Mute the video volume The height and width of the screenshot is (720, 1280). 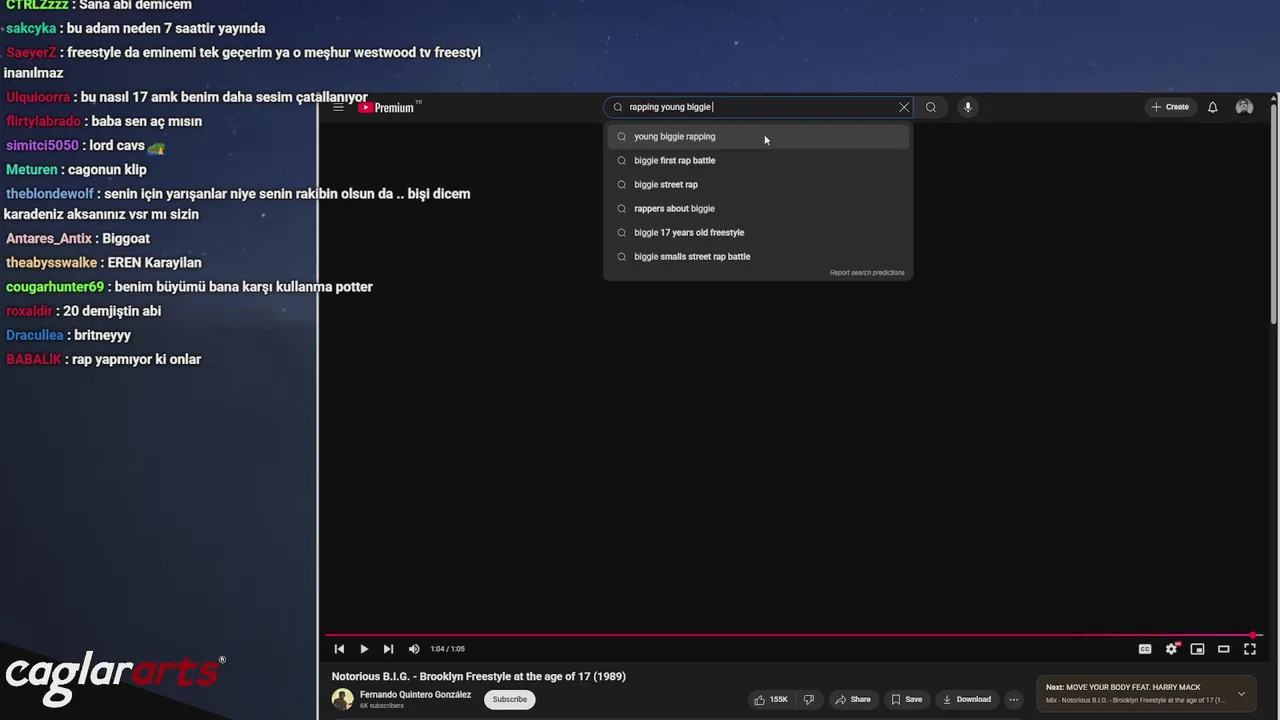pos(414,649)
